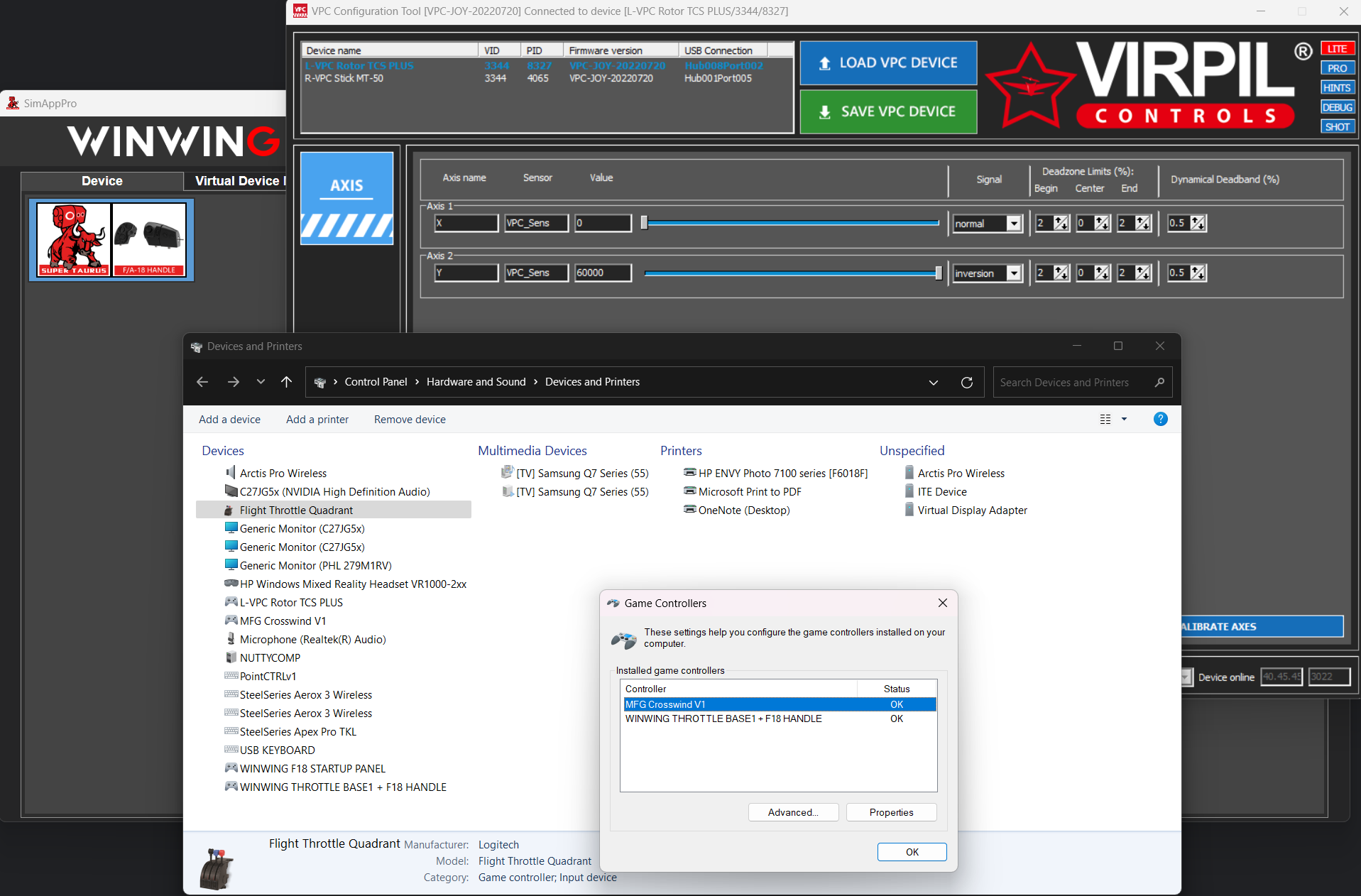Select Super Taurus device thumbnail

click(x=74, y=239)
